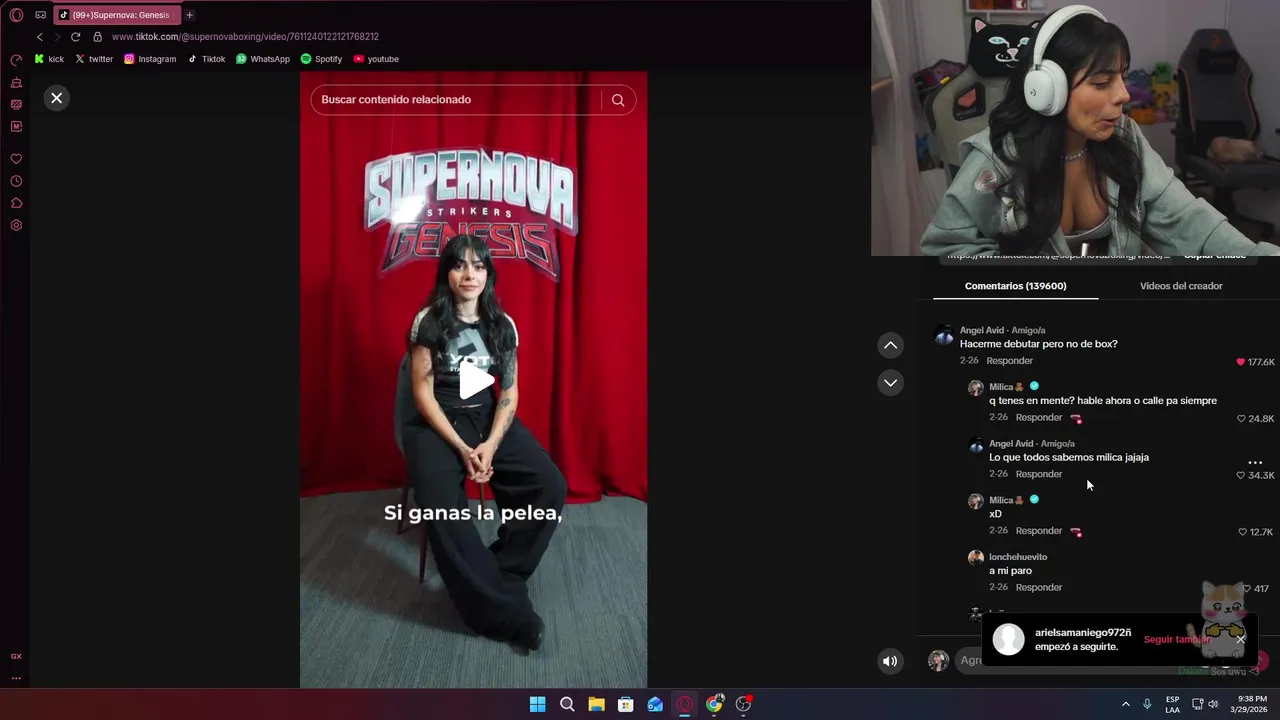Select the Supernova: Genesis browser tab
This screenshot has width=1280, height=720.
pyautogui.click(x=117, y=15)
